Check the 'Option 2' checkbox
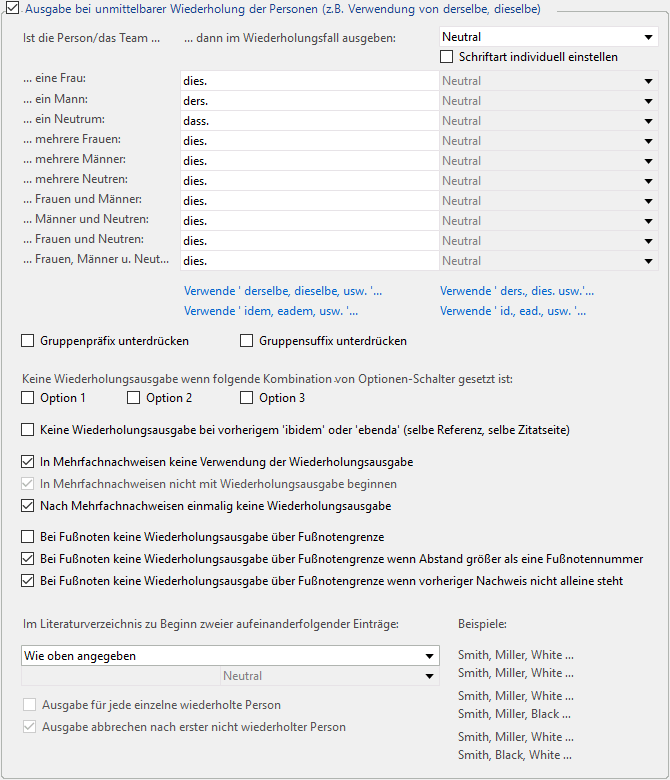This screenshot has height=780, width=670. tap(133, 397)
